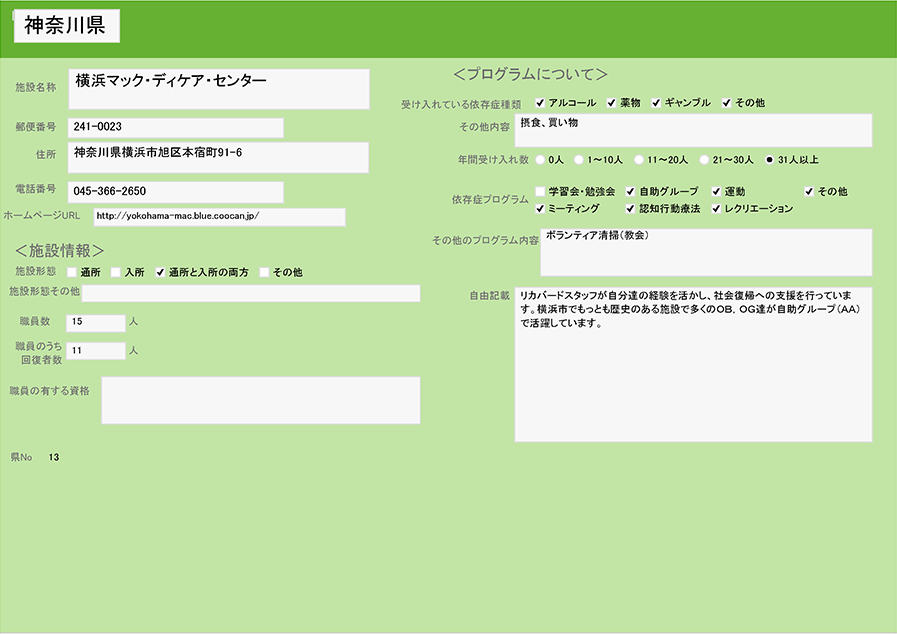Viewport: 897px width, 634px height.
Task: Toggle the 薬物 checkbox
Action: [612, 103]
